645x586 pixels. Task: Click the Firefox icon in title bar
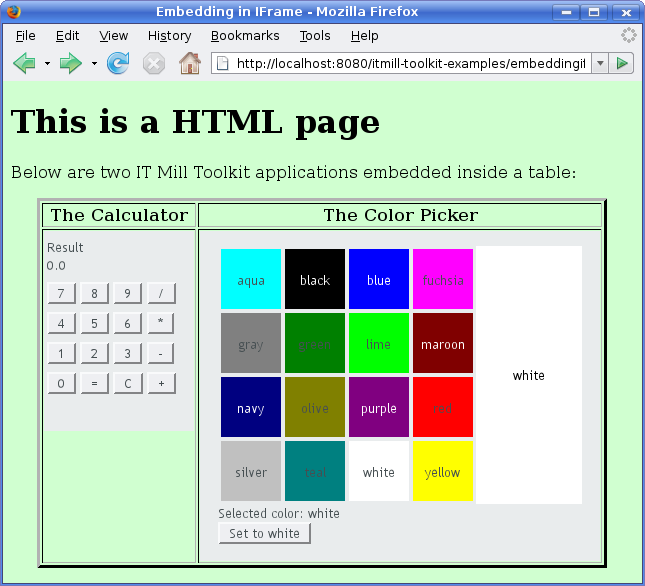coord(12,11)
